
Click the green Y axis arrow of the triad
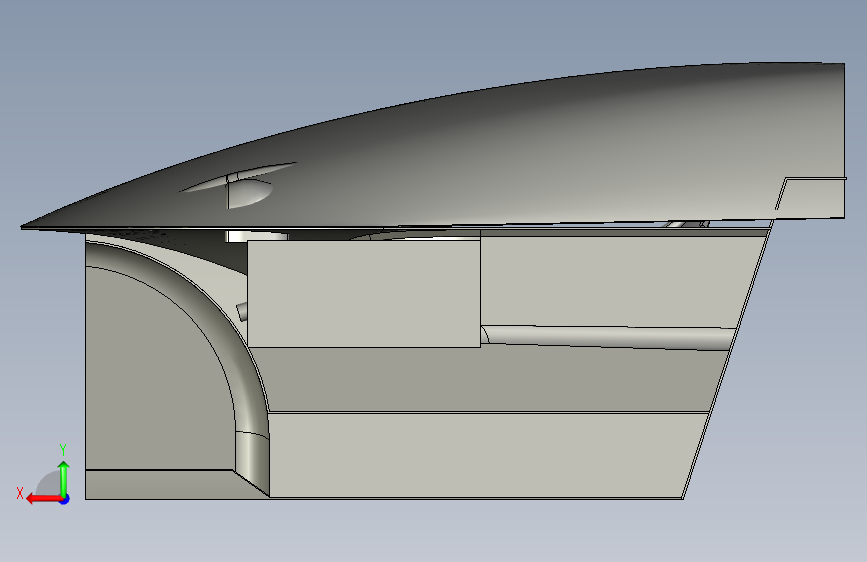click(64, 478)
